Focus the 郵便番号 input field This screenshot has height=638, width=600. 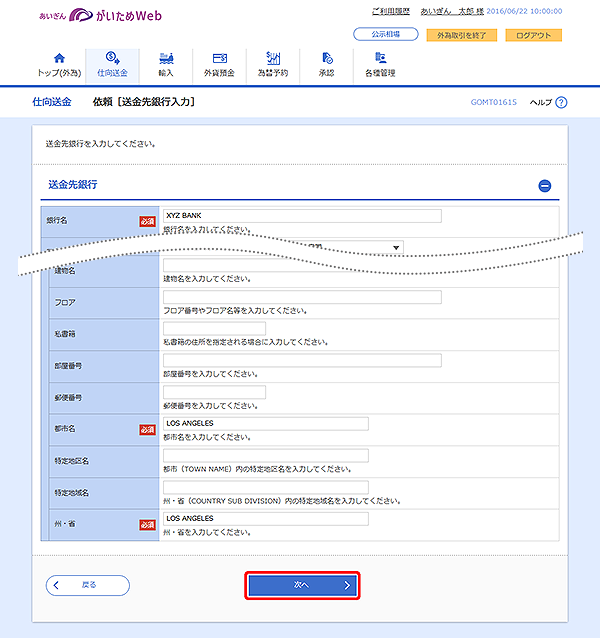214,391
